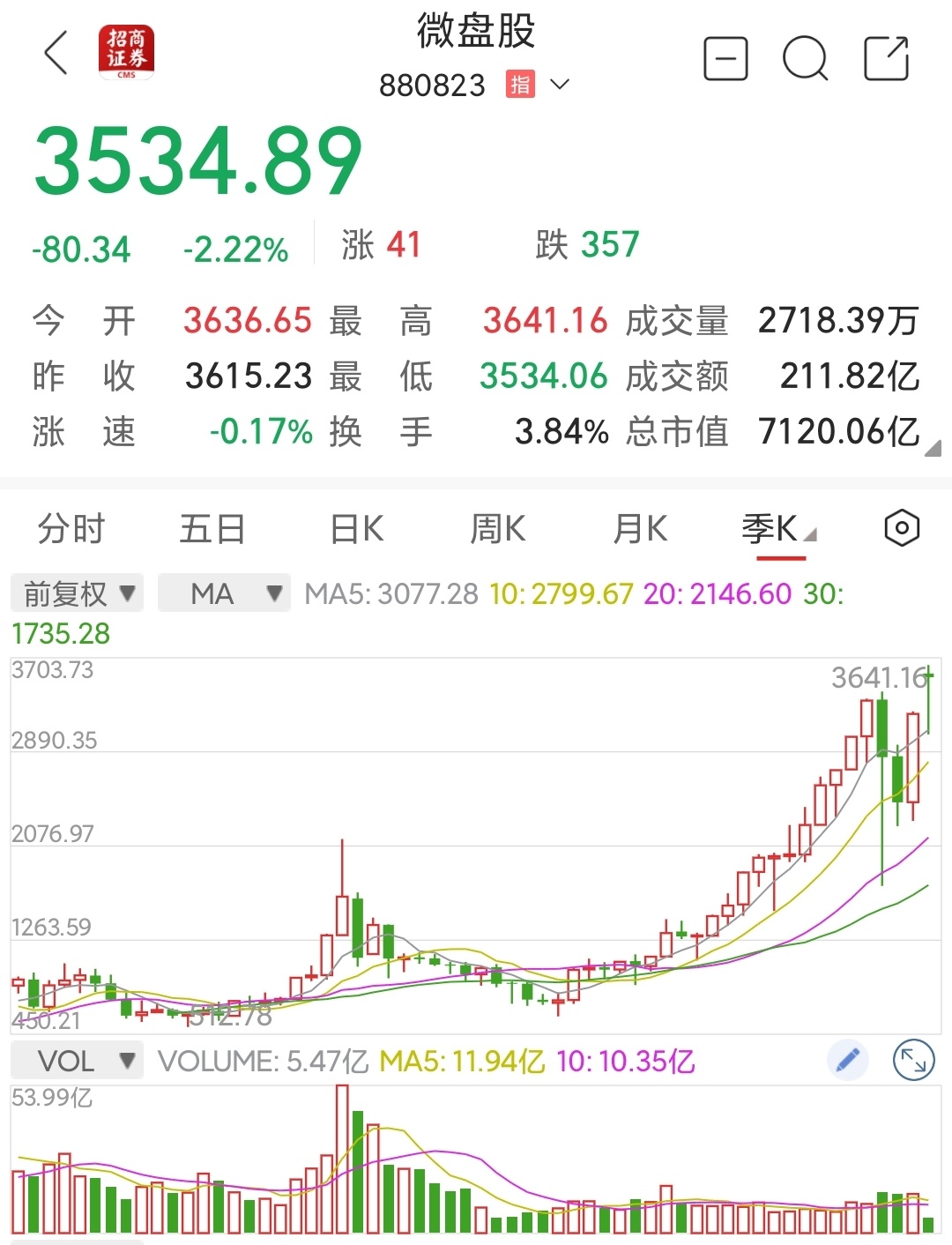Tap the minus icon to remove from watchlist

[x=725, y=57]
